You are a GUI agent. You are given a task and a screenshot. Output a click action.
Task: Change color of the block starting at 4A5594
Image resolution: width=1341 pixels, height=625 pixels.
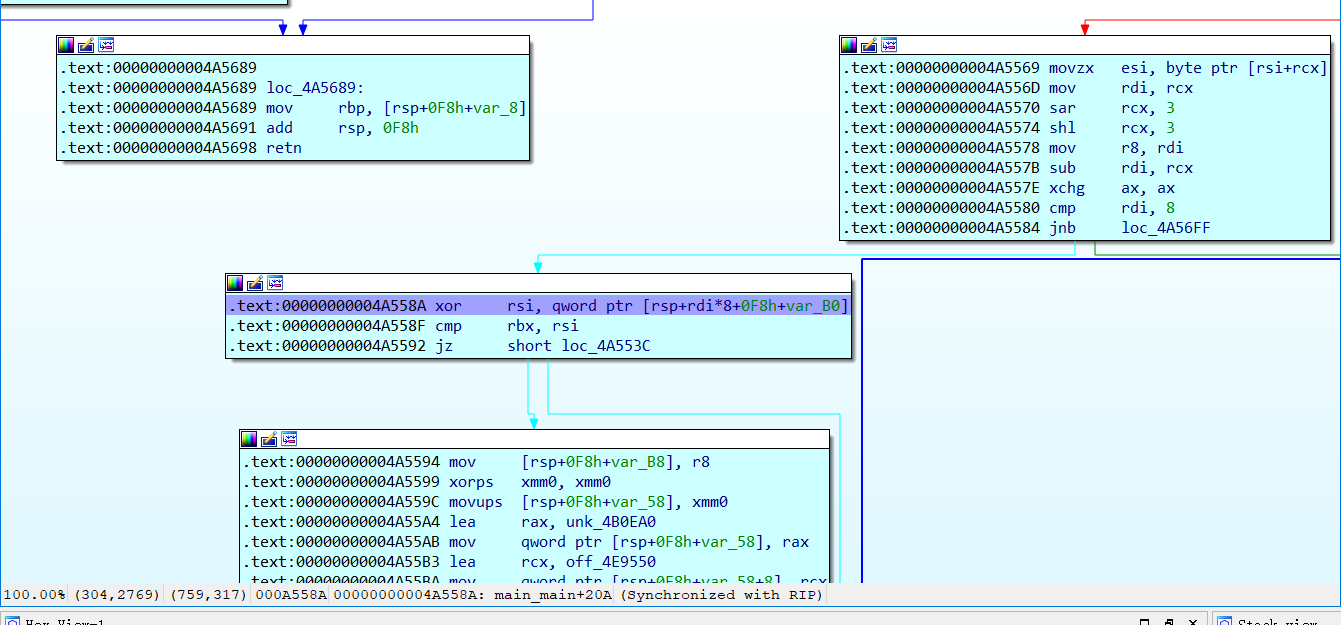pos(249,439)
